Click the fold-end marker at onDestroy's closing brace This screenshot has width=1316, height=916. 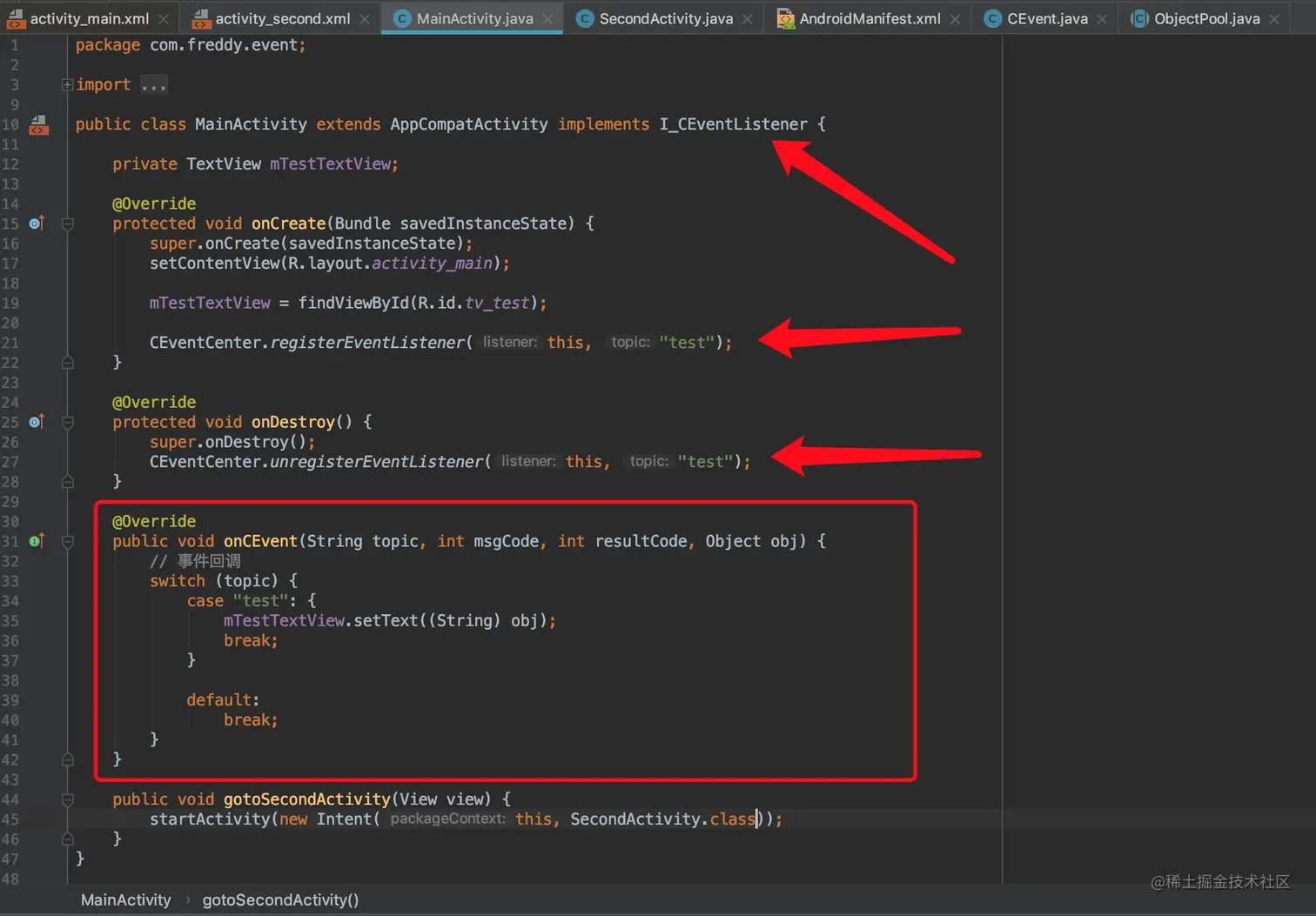(68, 481)
